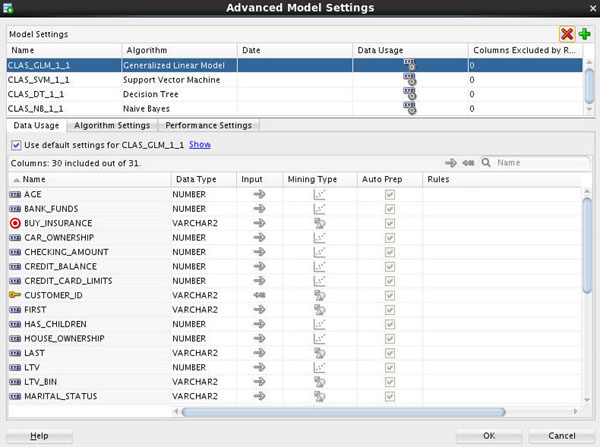
Task: Sort columns by the Name header
Action: pos(90,179)
